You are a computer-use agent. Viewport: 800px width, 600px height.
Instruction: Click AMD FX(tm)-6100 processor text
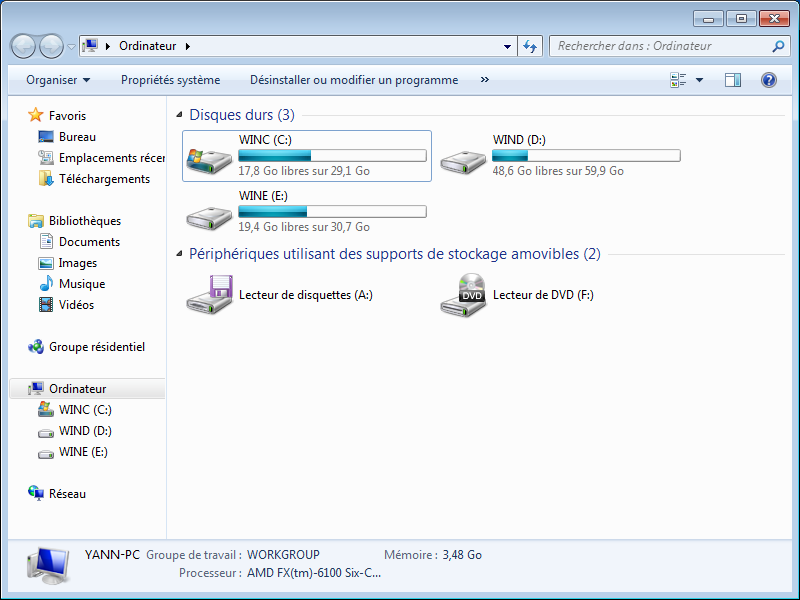314,573
